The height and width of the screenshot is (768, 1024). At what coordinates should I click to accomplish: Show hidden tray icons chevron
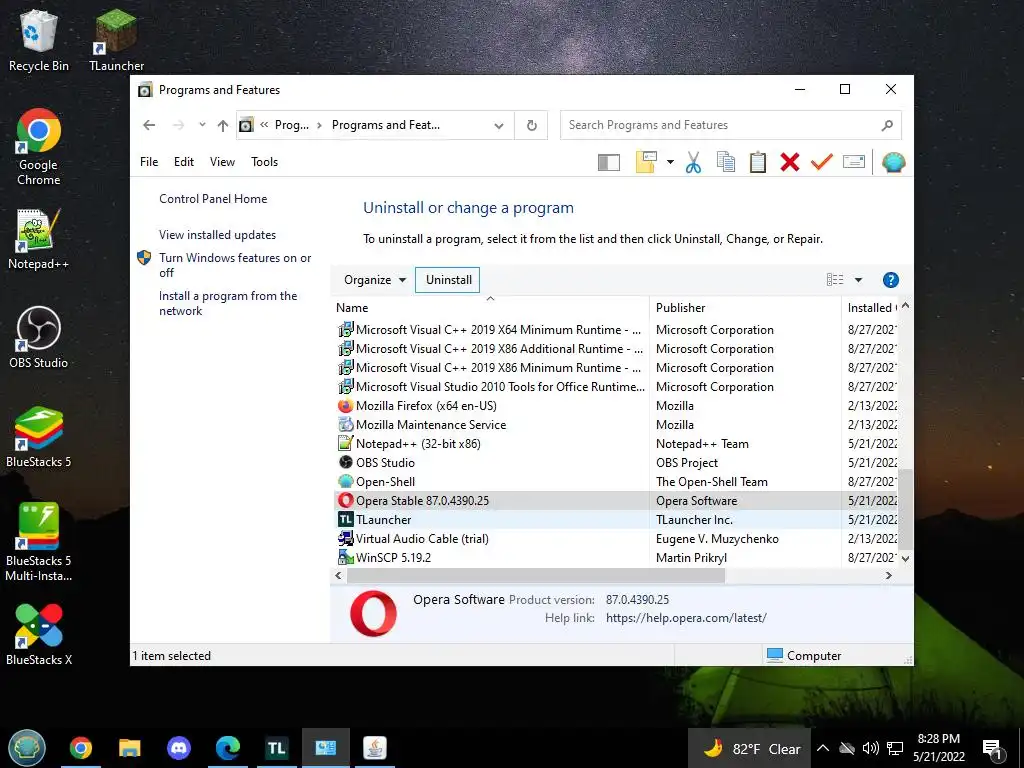tap(823, 748)
